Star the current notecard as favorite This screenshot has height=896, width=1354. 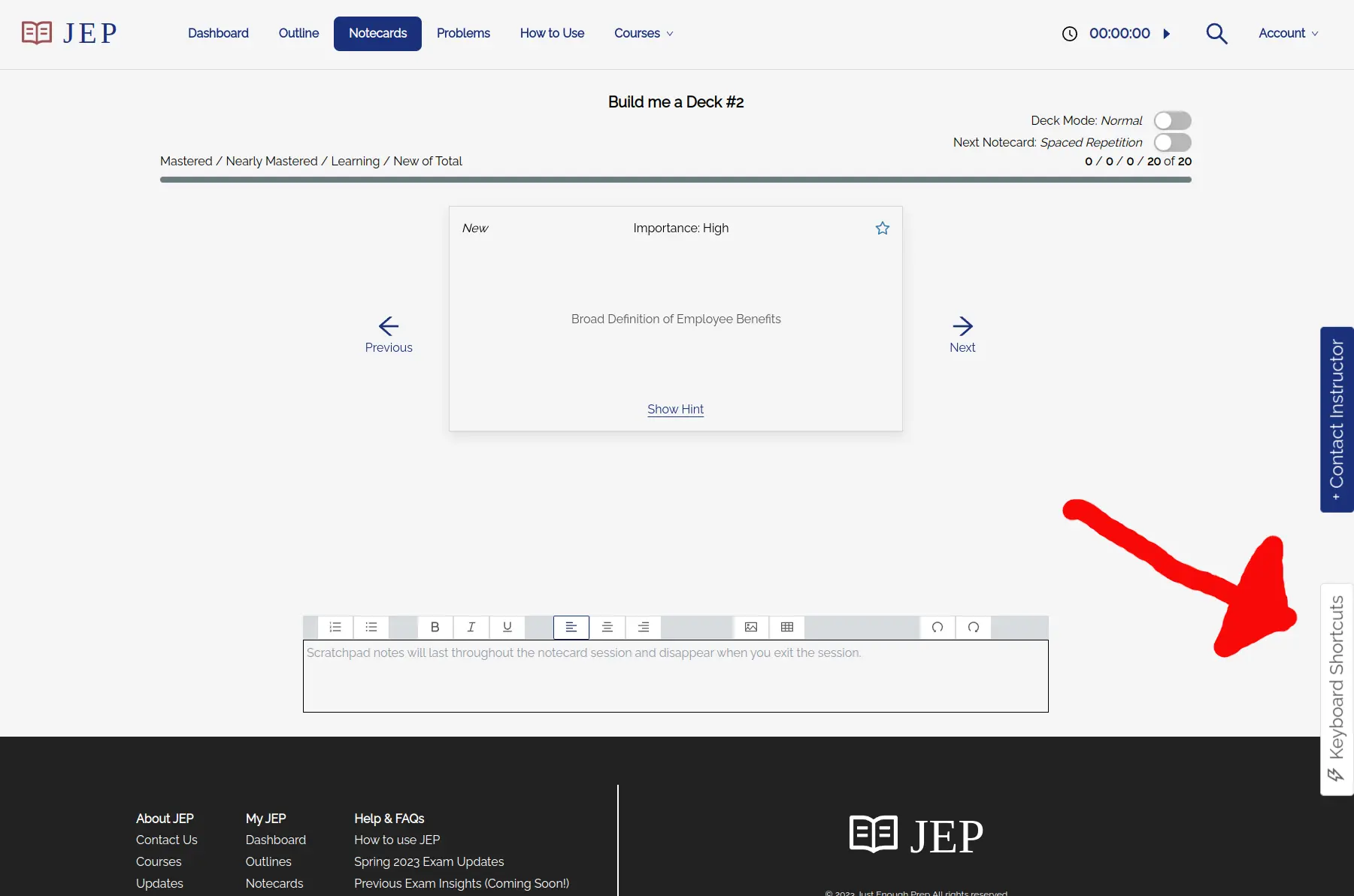pos(882,229)
